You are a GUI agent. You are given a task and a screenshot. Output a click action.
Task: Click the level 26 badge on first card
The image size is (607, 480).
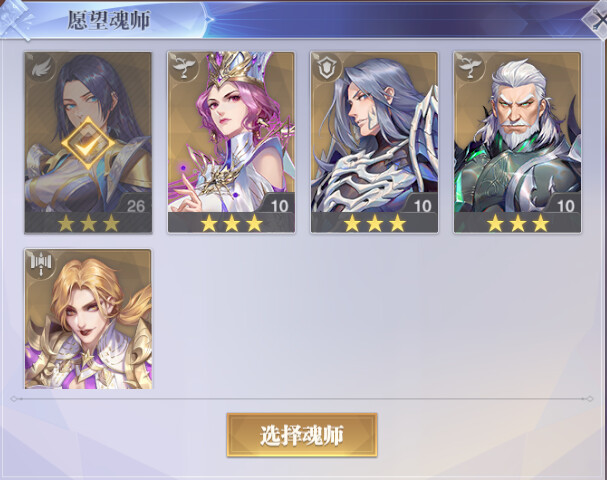136,205
